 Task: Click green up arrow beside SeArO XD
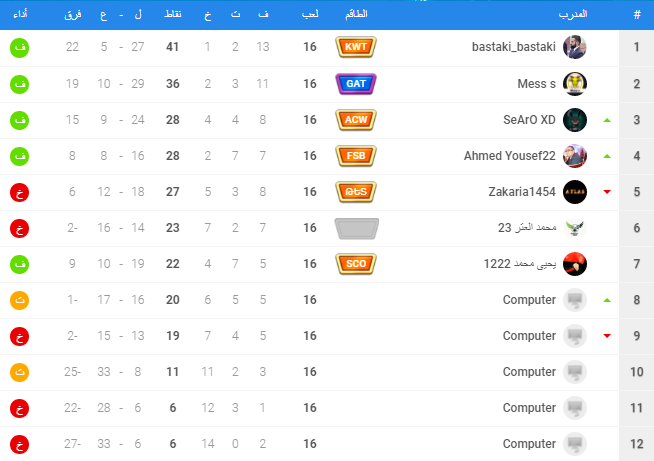coord(607,120)
